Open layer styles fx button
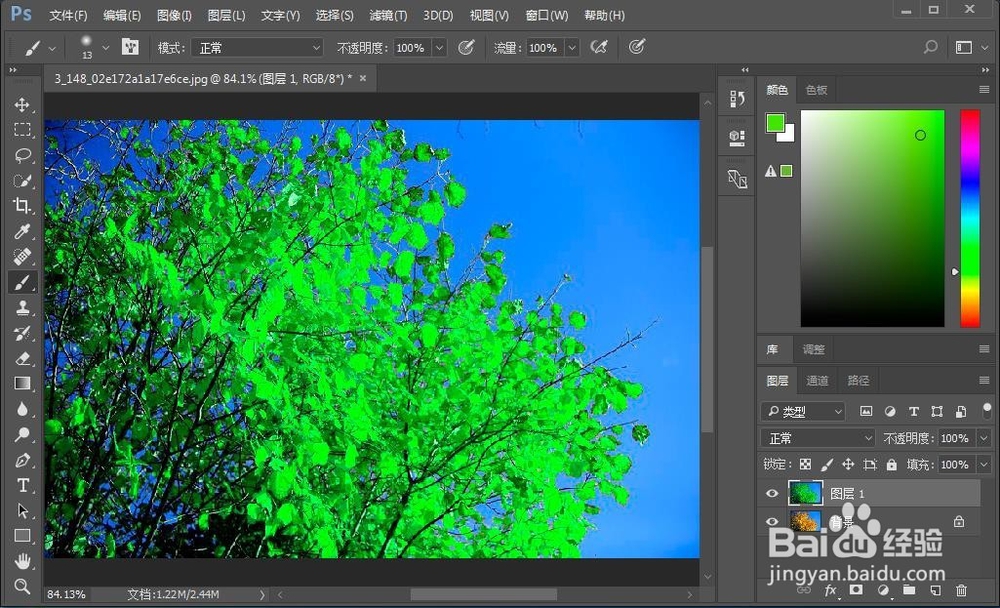The image size is (1000, 608). [x=830, y=590]
